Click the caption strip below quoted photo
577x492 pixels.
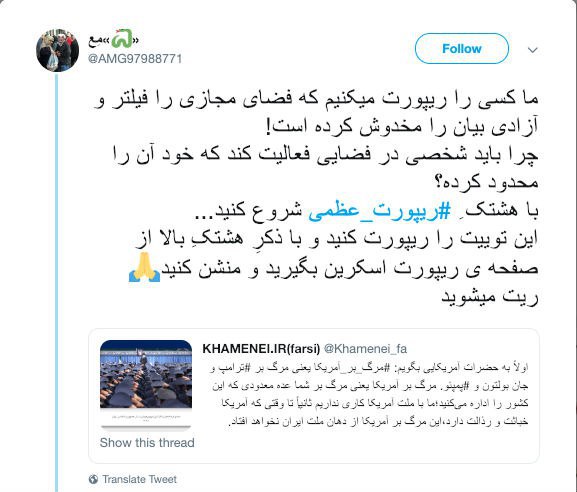(146, 420)
